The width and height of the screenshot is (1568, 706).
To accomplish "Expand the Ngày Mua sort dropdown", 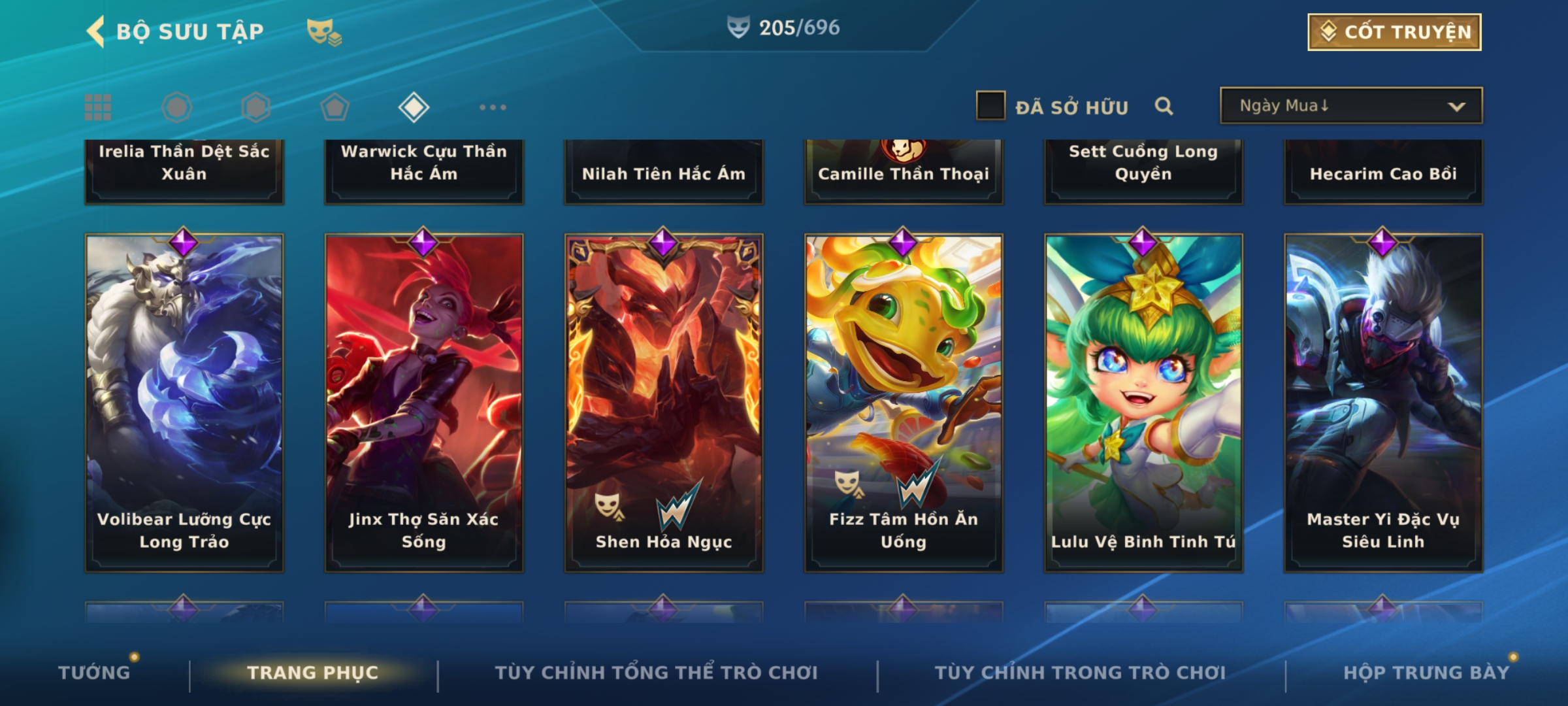I will (x=1351, y=105).
